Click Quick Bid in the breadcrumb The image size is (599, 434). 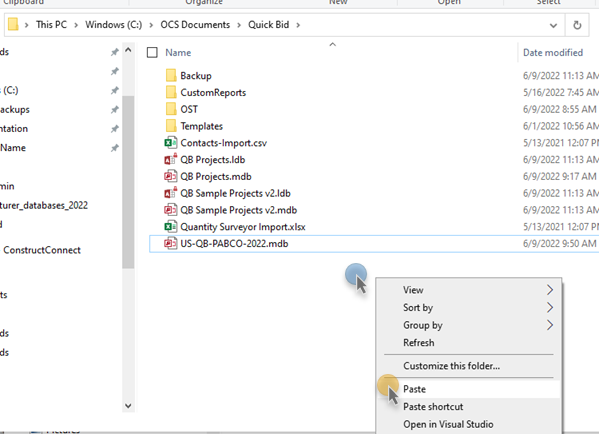click(x=269, y=25)
